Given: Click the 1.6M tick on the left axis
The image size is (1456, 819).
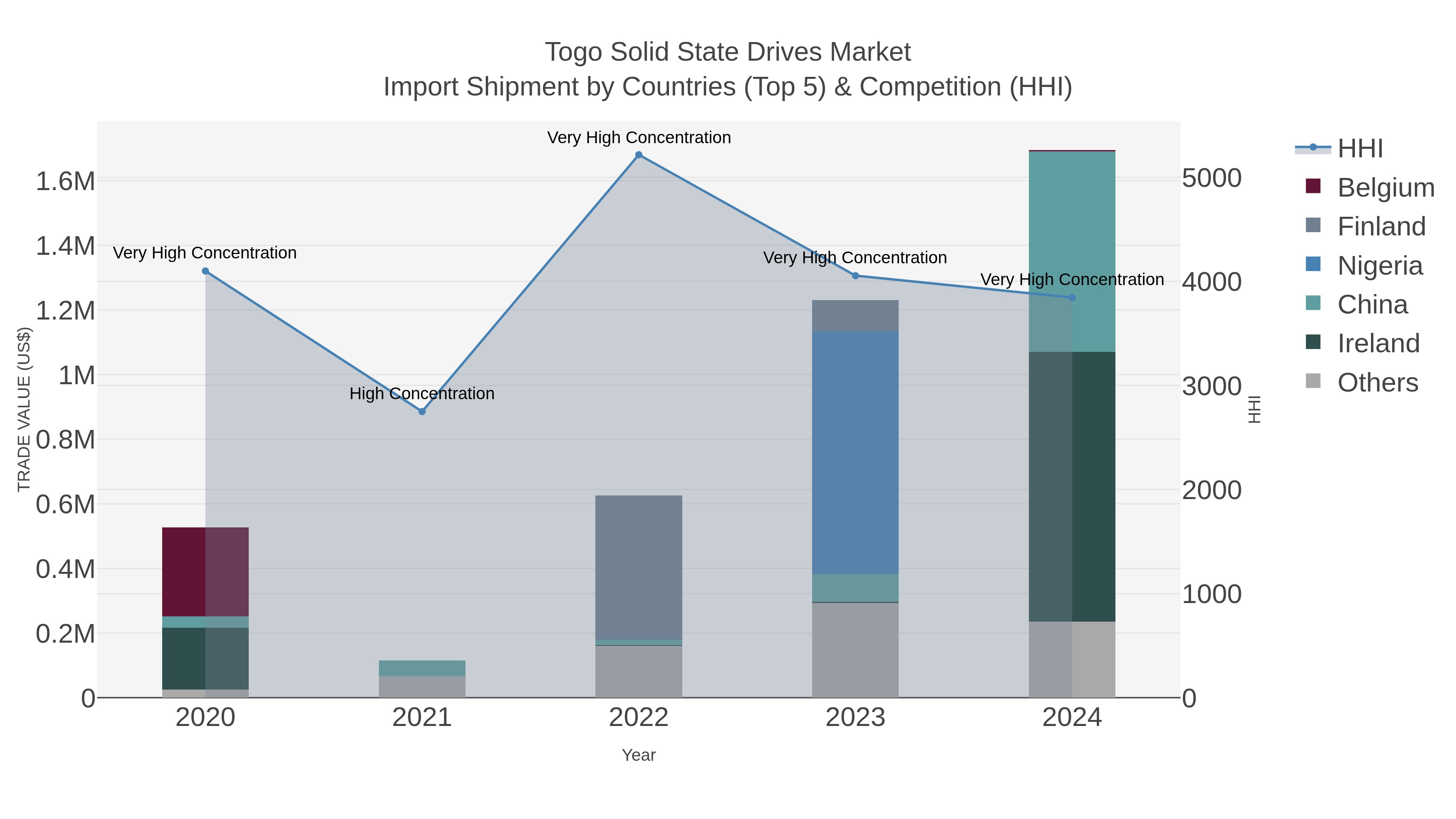Looking at the screenshot, I should click(x=66, y=182).
